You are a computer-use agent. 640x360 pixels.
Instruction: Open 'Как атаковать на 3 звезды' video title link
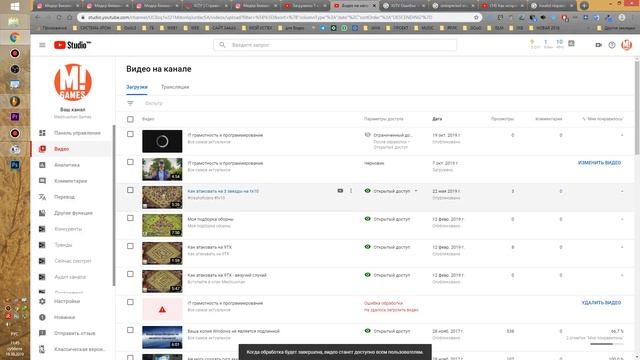223,191
